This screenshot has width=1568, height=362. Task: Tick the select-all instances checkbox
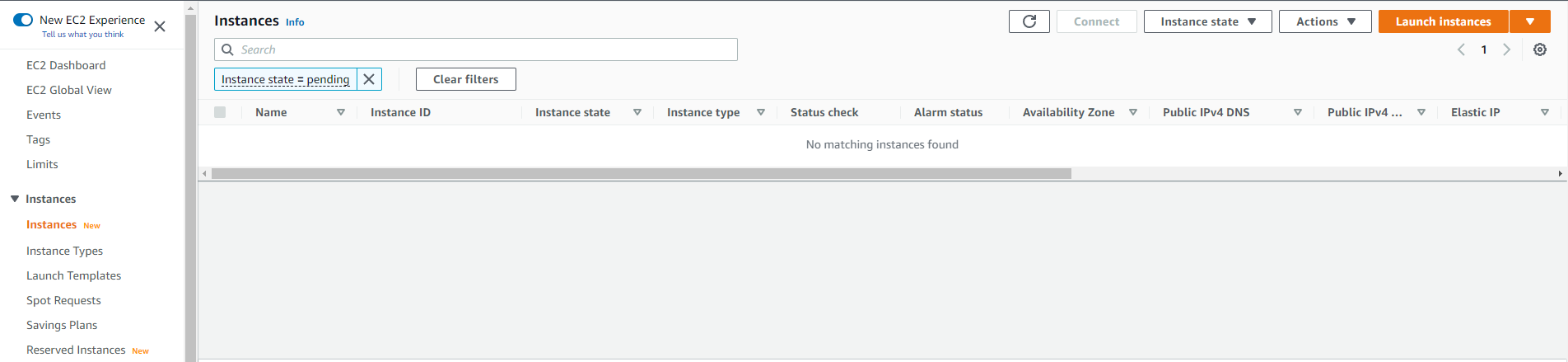click(220, 112)
